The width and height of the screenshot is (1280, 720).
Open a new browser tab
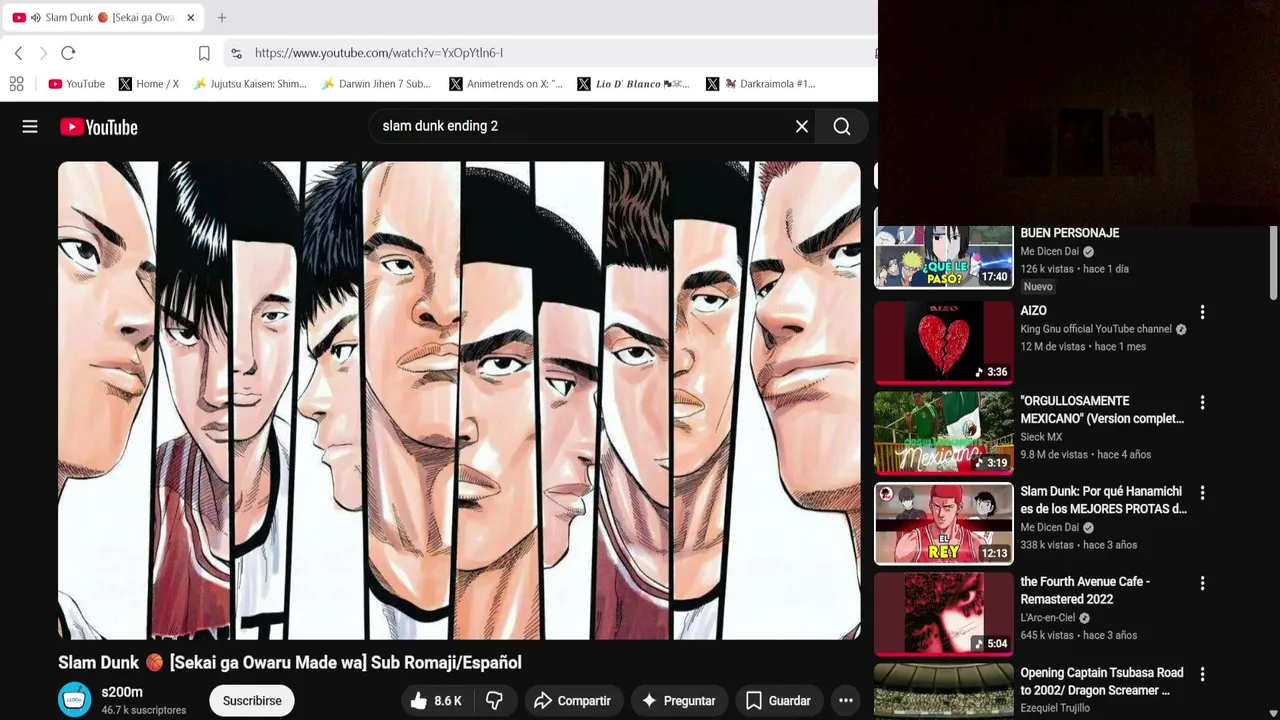coord(222,18)
